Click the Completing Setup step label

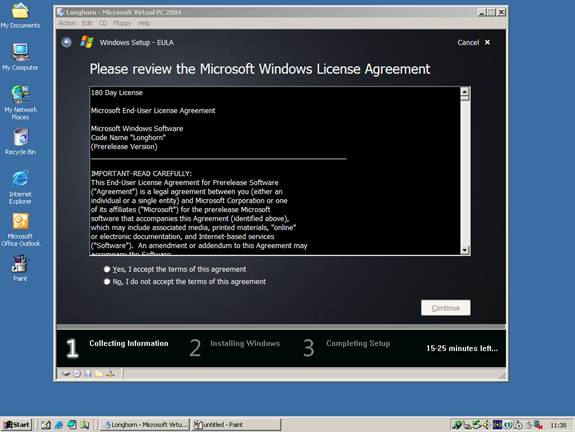click(358, 344)
